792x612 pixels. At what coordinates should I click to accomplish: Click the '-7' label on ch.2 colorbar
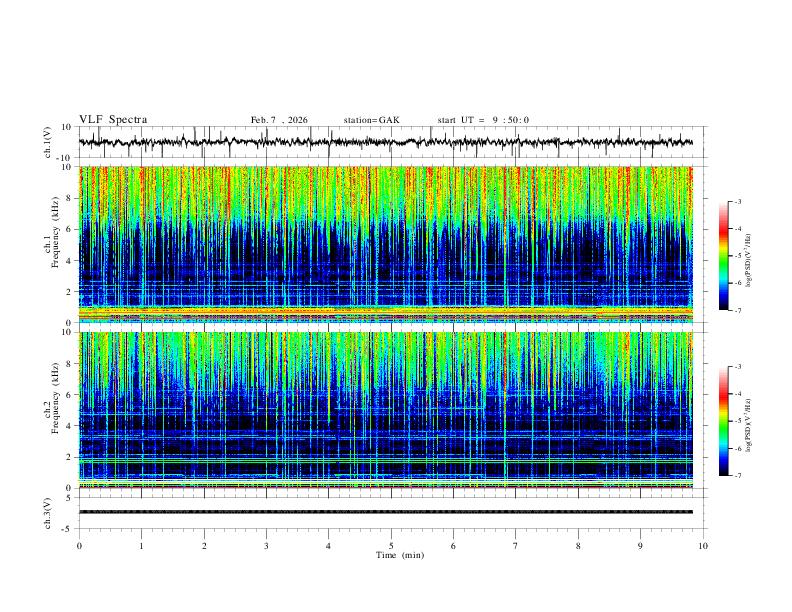(x=737, y=476)
